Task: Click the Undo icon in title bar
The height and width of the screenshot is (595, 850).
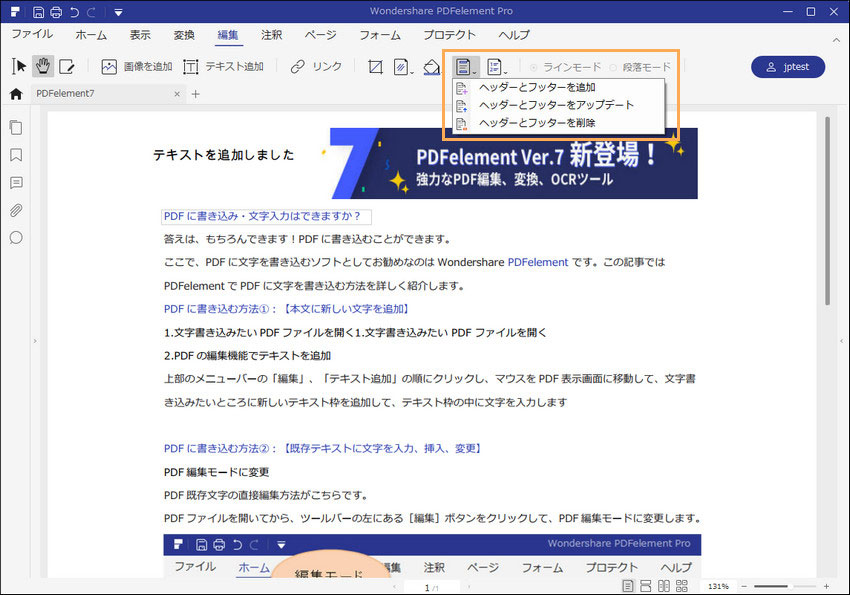Action: click(x=75, y=11)
